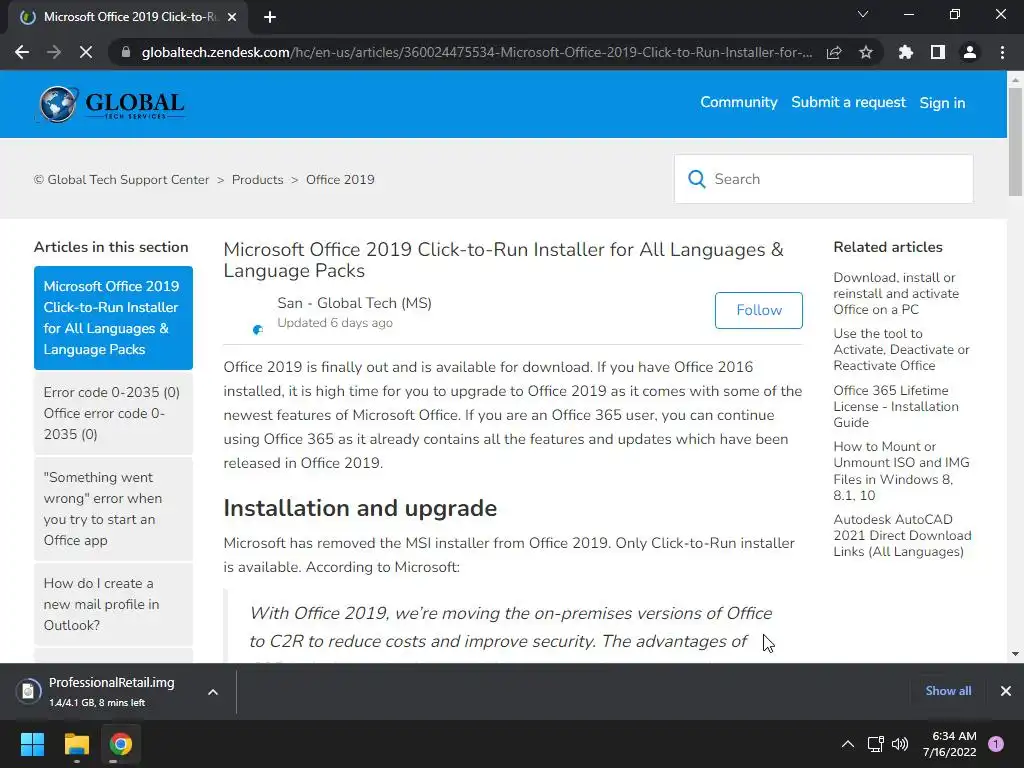Select the highlighted Click-to-Run Installer sidebar article
Screen dimensions: 1024x768
pyautogui.click(x=114, y=318)
